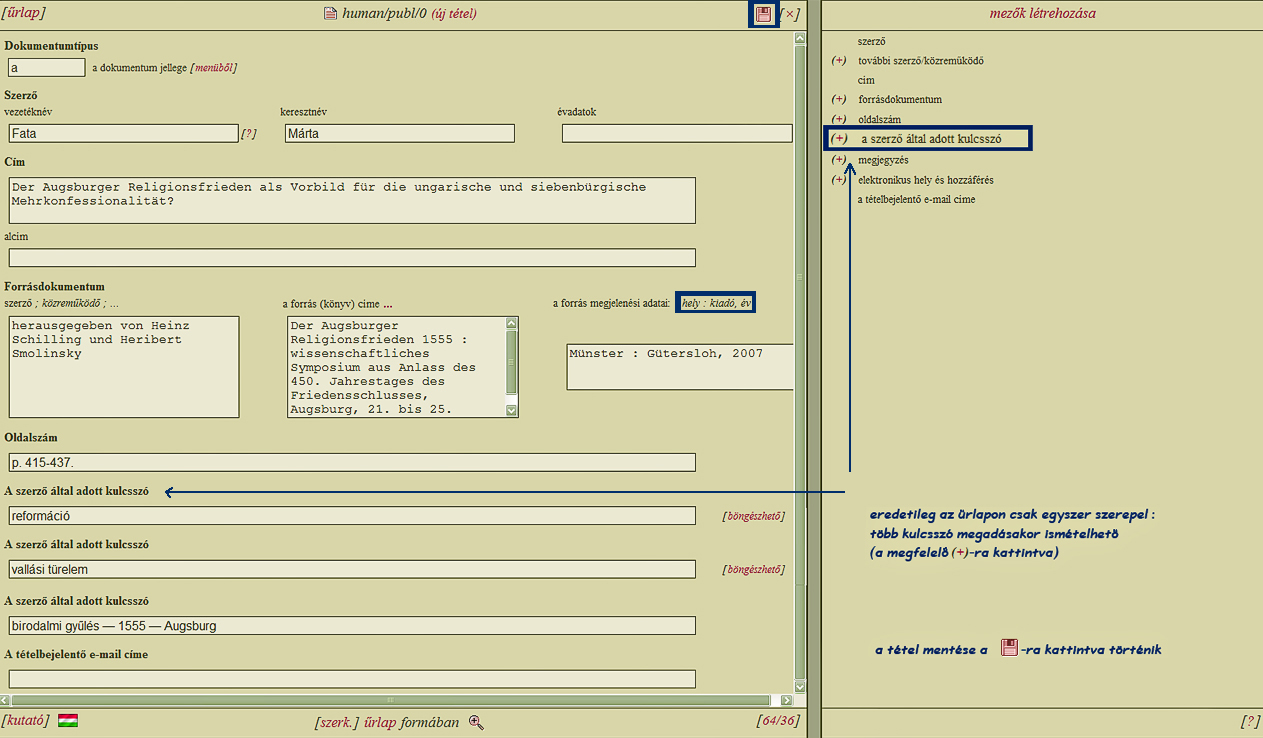Click the Hungarian flag icon
This screenshot has width=1263, height=738.
(68, 721)
